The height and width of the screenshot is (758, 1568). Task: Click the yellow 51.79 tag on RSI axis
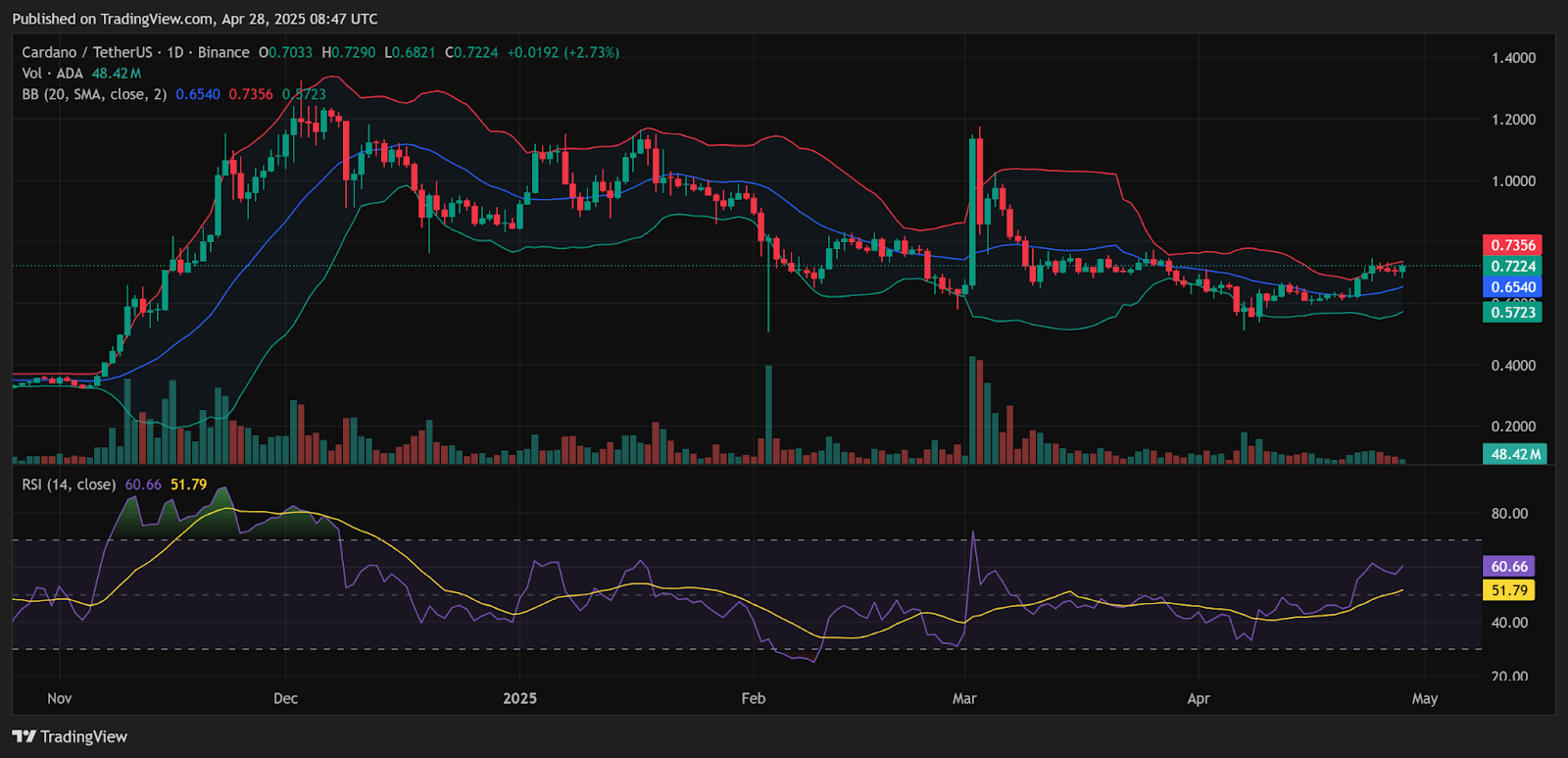(1509, 590)
